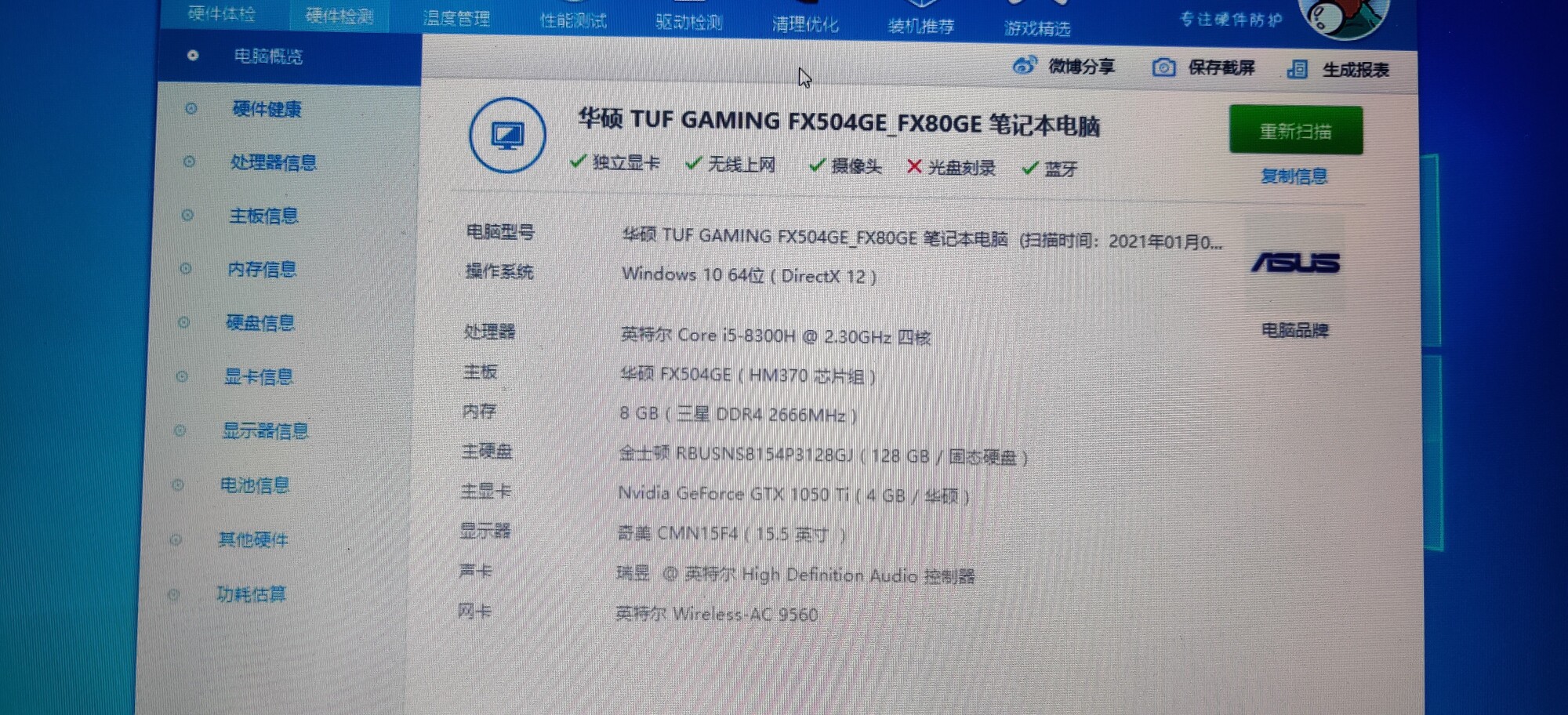The image size is (1568, 715).
Task: Click the report generation icon
Action: pyautogui.click(x=1298, y=70)
